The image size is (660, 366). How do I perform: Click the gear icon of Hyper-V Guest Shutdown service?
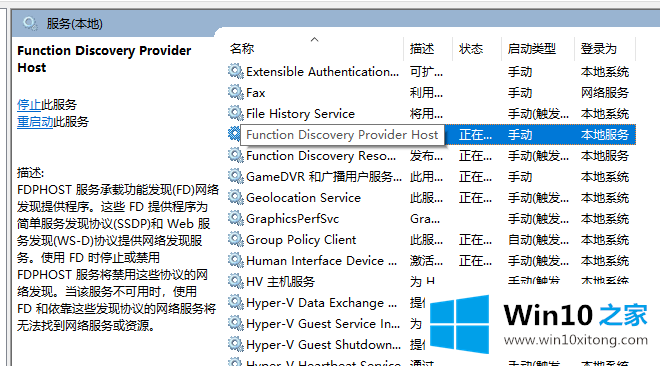pos(236,344)
